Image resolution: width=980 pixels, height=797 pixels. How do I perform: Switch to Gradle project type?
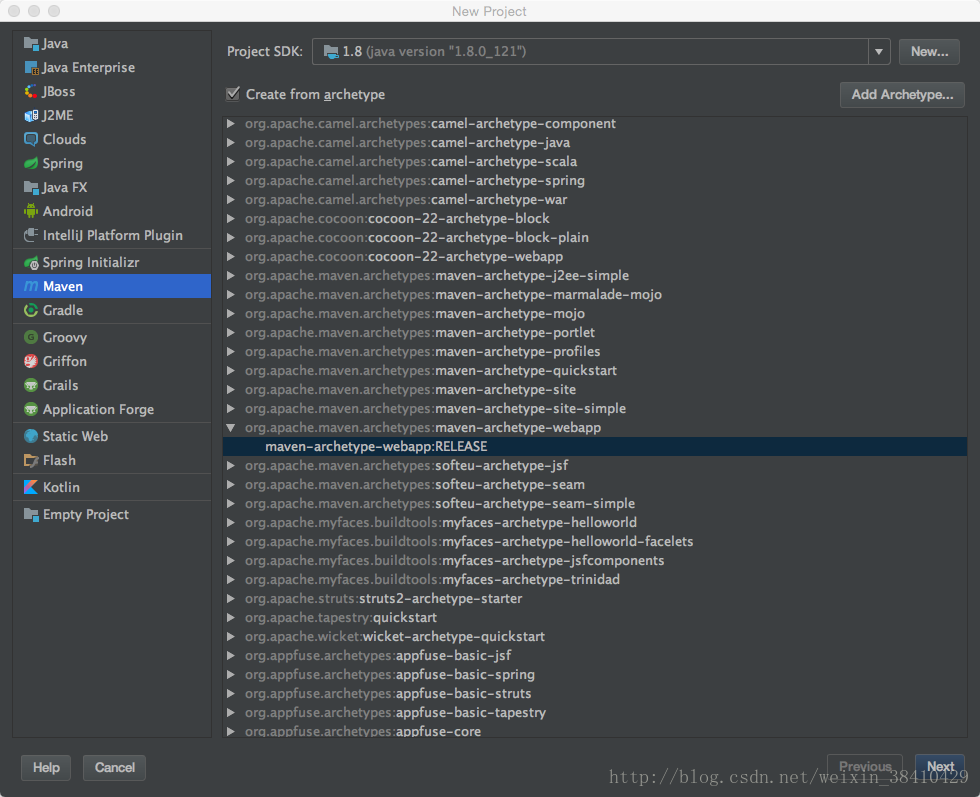(112, 310)
